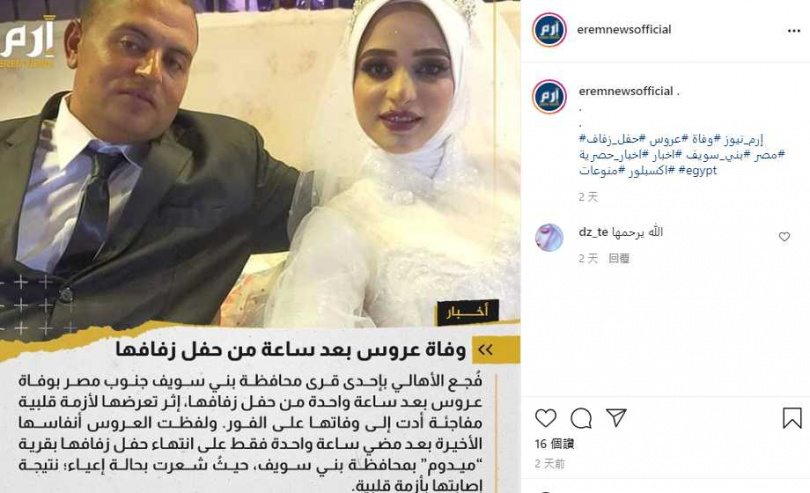This screenshot has height=493, width=810.
Task: Open eremnewsofficial profile avatar in header
Action: [x=549, y=30]
